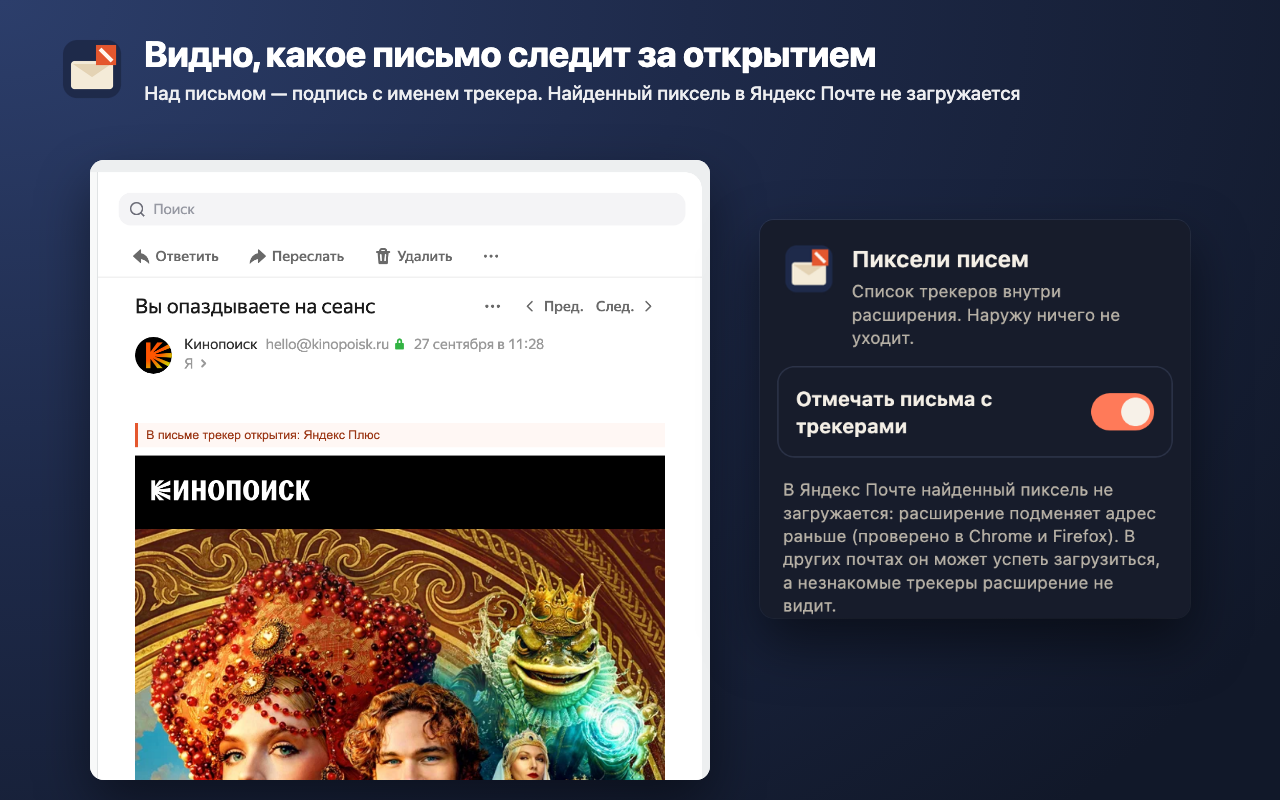The height and width of the screenshot is (800, 1280).
Task: Click the popup note starting В Яндекс Почте
Action: pyautogui.click(x=973, y=548)
